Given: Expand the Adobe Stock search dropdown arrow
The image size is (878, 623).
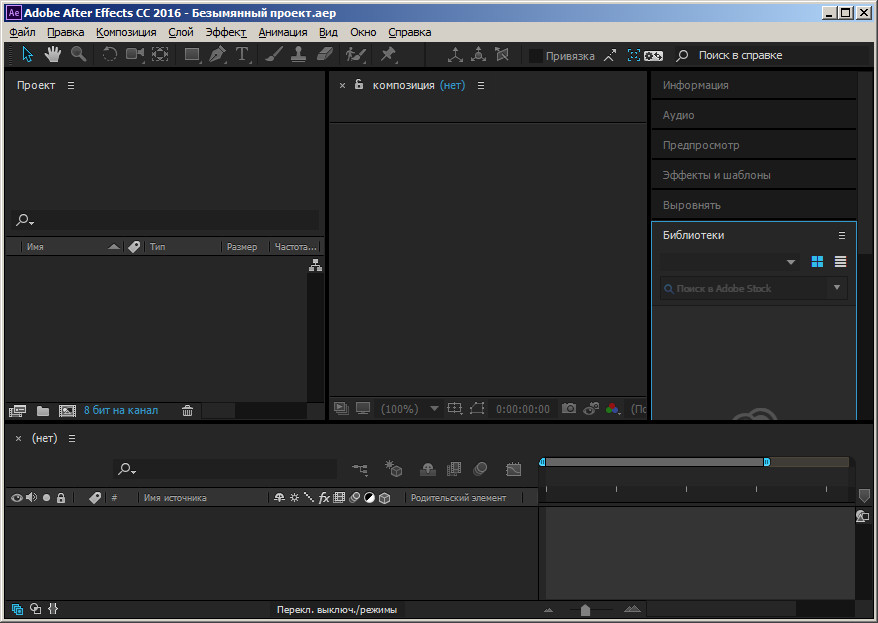Looking at the screenshot, I should click(837, 288).
